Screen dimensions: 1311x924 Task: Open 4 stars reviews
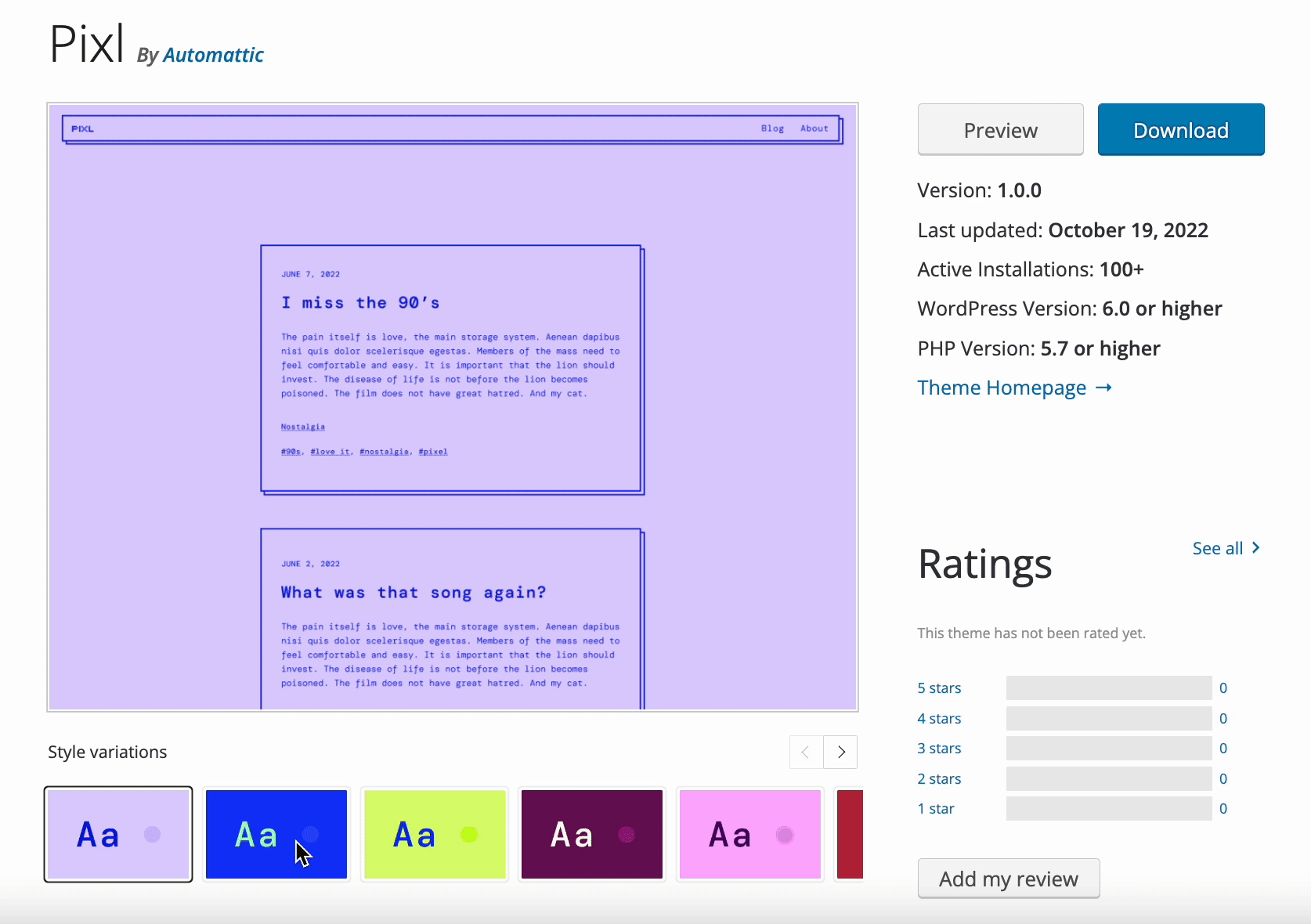tap(939, 719)
